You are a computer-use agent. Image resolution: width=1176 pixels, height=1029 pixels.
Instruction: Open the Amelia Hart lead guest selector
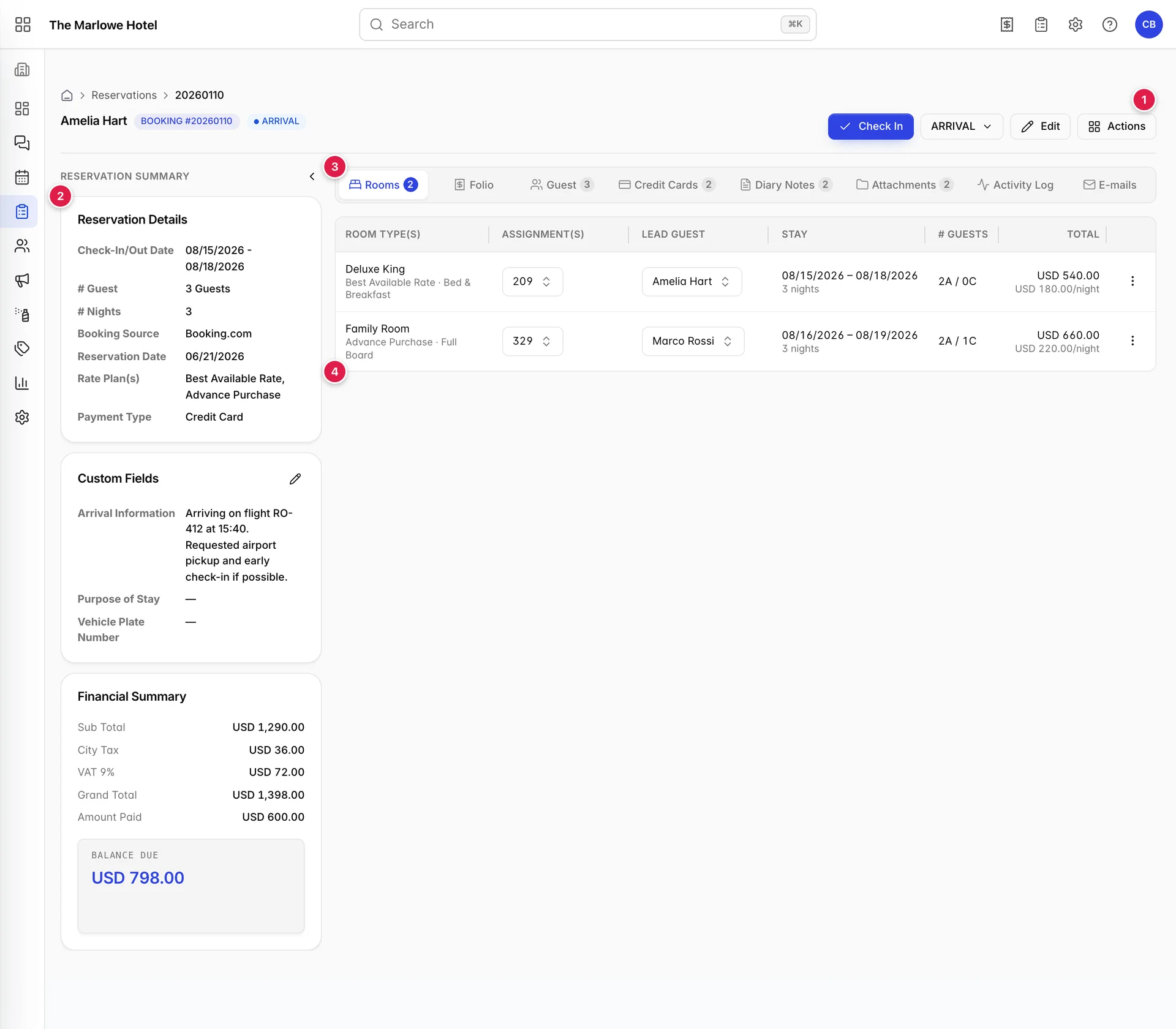tap(692, 282)
